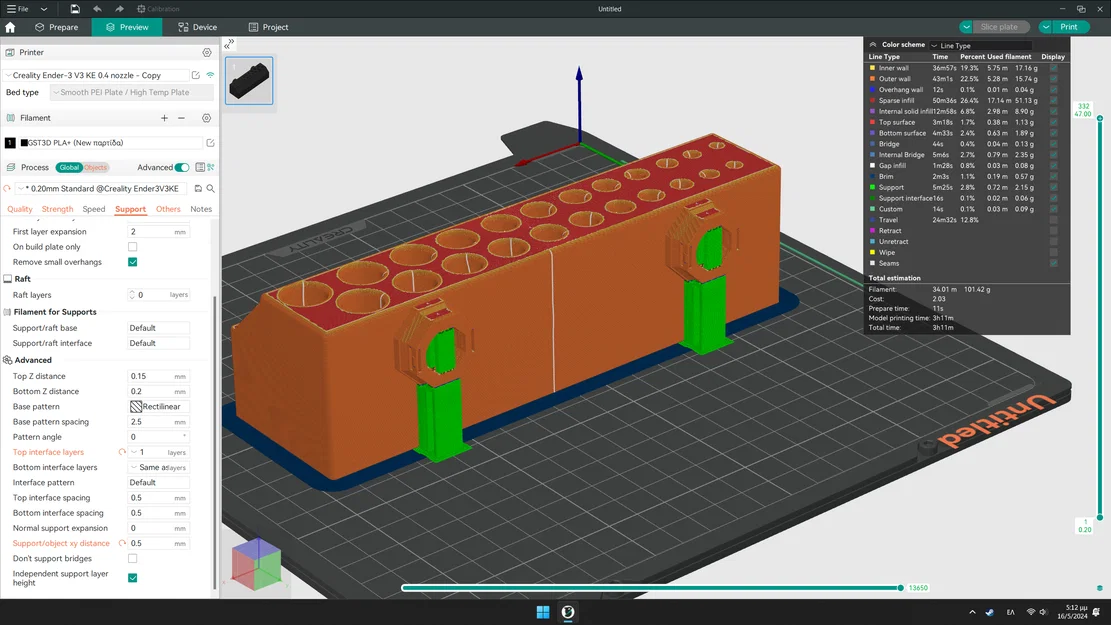The image size is (1111, 625).
Task: Click the undo arrow icon
Action: point(97,9)
